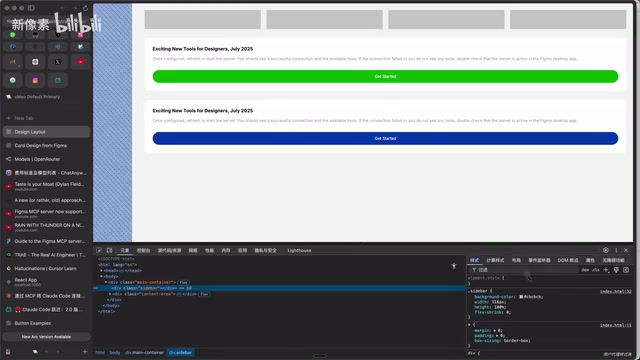This screenshot has width=640, height=360.
Task: Open the green circle favorite in bottom row
Action: tap(13, 80)
